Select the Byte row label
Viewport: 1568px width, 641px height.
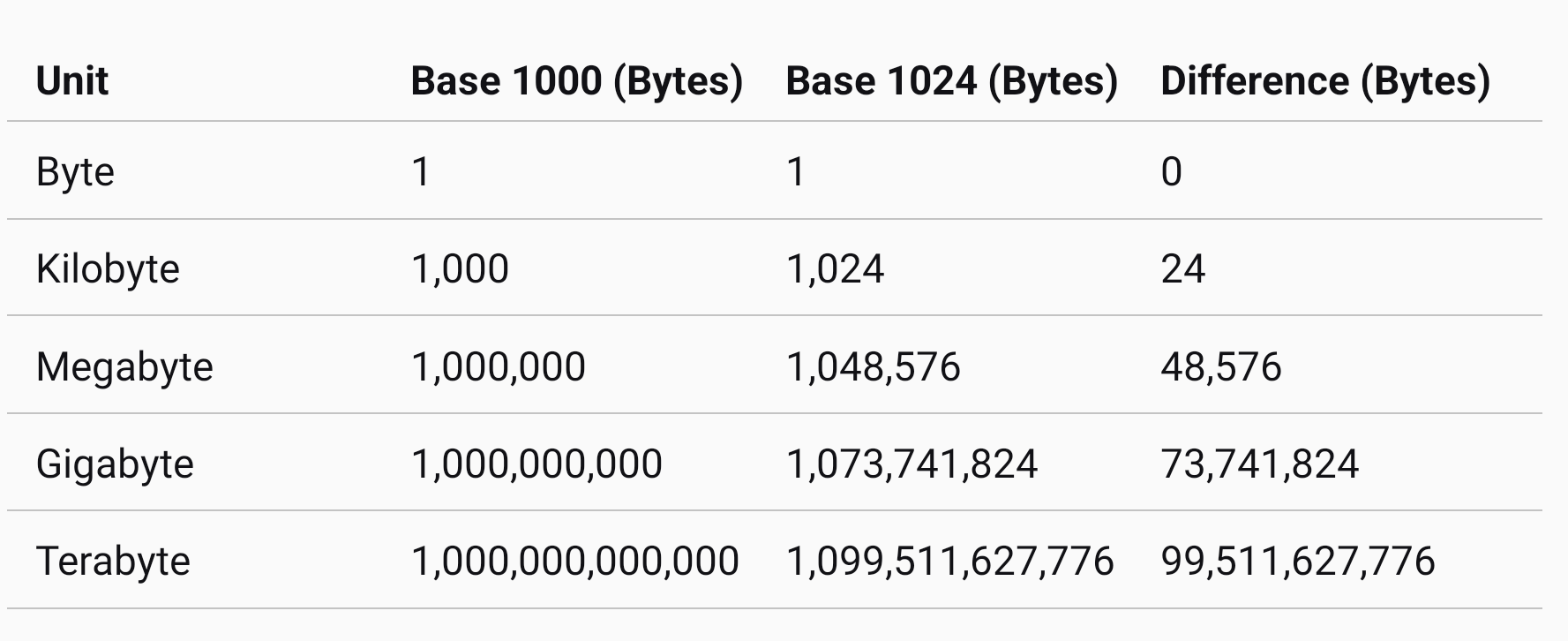tap(75, 171)
